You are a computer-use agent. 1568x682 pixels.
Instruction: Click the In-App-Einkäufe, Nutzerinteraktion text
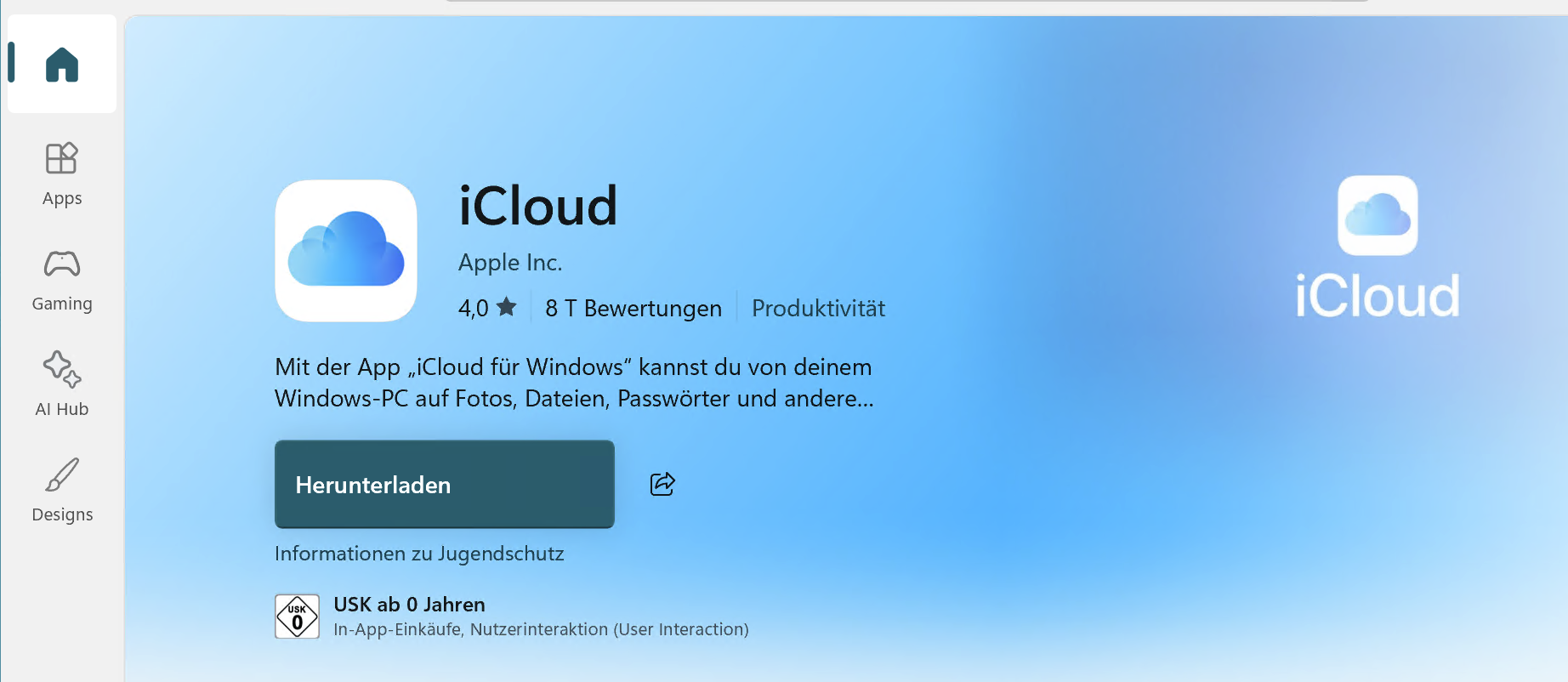click(x=541, y=629)
